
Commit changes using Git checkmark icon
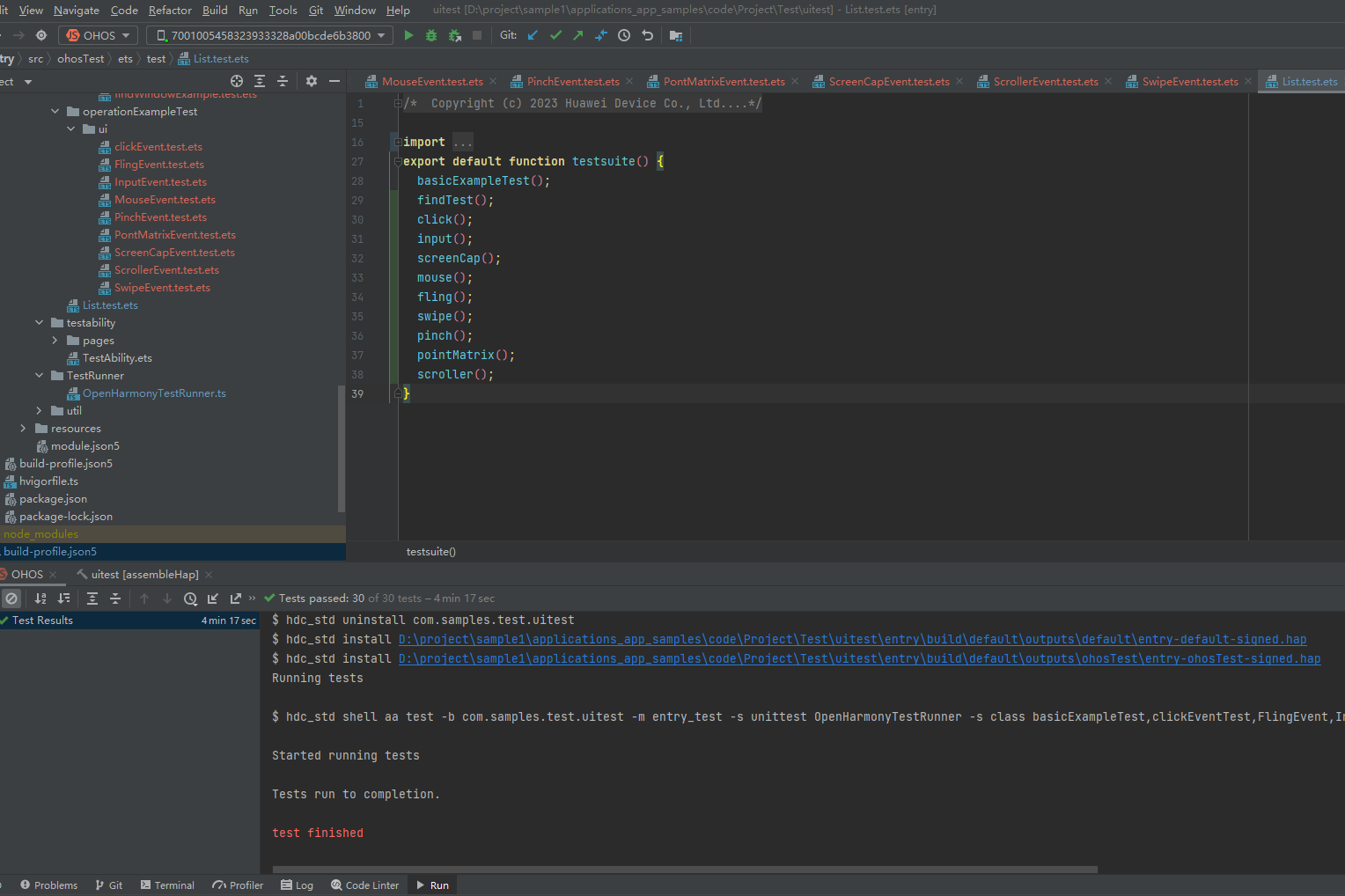tap(555, 35)
